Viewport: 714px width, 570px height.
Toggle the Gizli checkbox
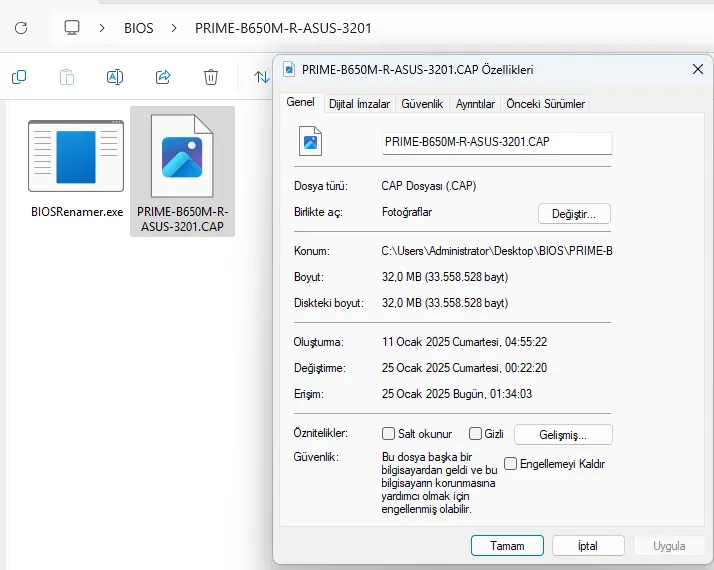coord(475,433)
